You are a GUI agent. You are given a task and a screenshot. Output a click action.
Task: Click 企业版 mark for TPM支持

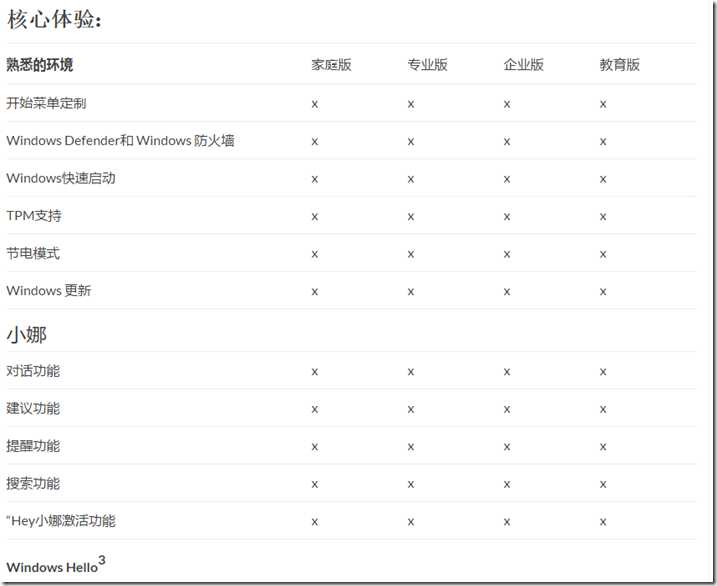pos(507,217)
